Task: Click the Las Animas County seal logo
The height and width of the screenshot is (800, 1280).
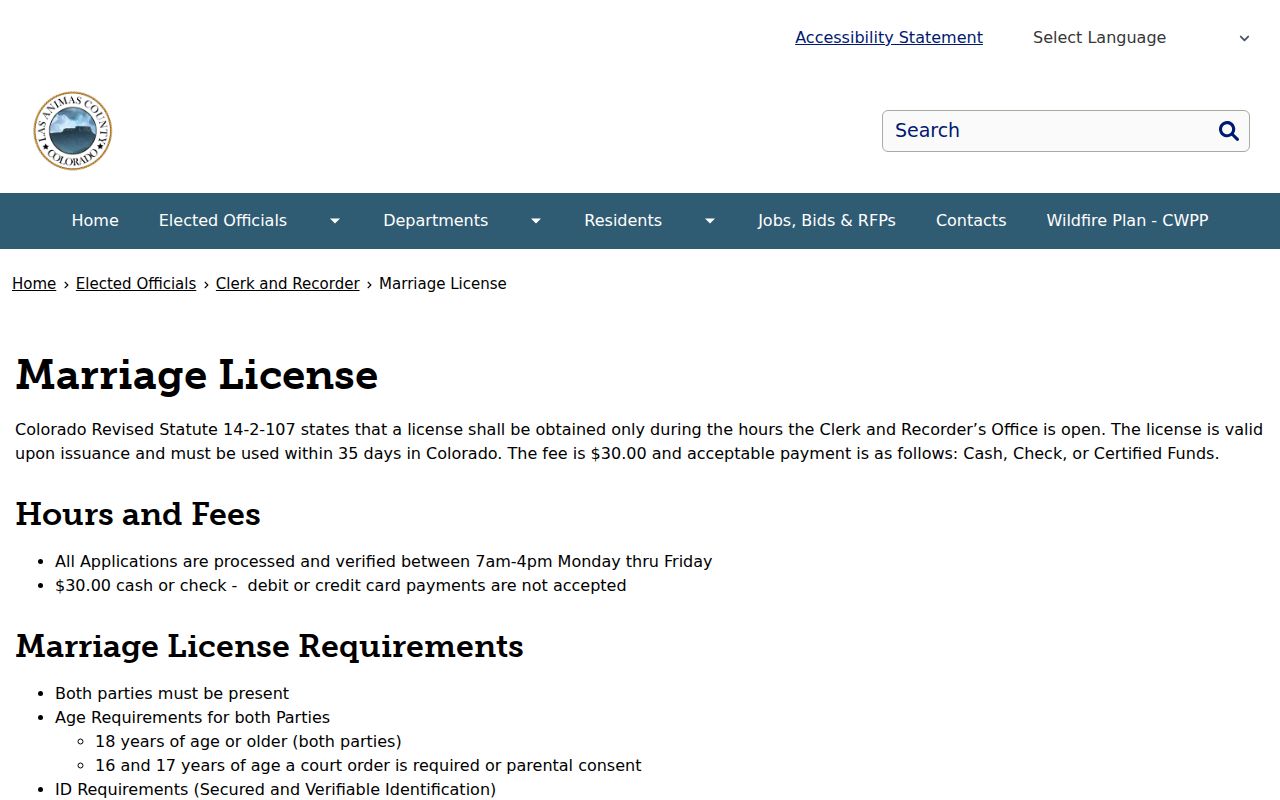Action: click(72, 131)
